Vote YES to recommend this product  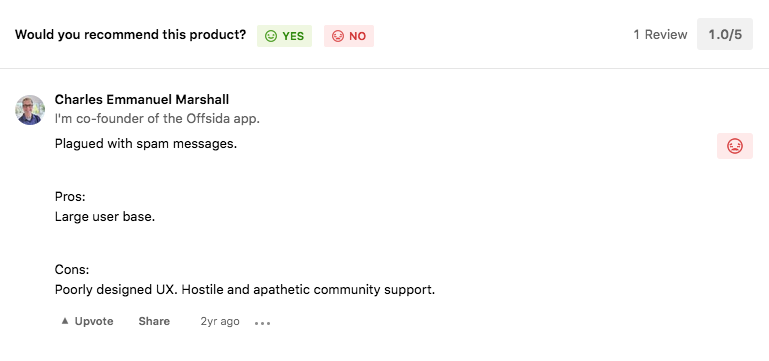pos(284,36)
